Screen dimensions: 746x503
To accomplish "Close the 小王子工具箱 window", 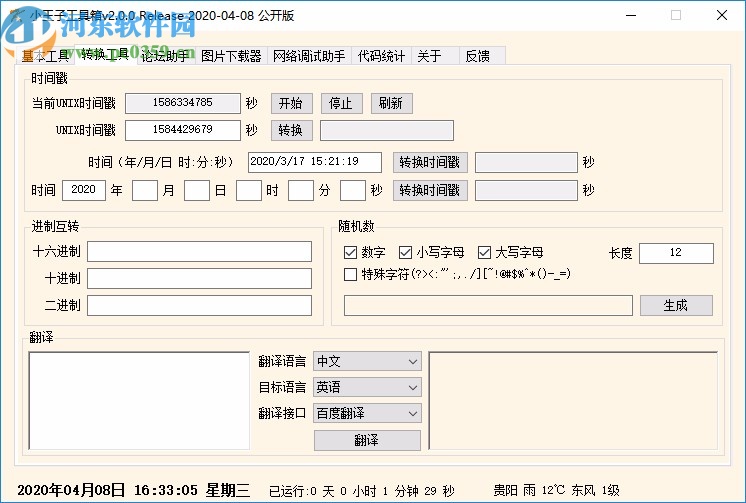I will tap(722, 15).
